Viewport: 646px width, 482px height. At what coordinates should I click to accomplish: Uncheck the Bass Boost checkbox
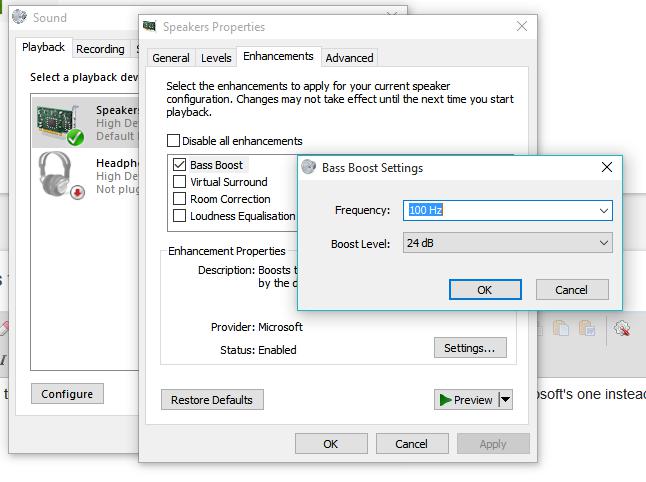pyautogui.click(x=179, y=165)
